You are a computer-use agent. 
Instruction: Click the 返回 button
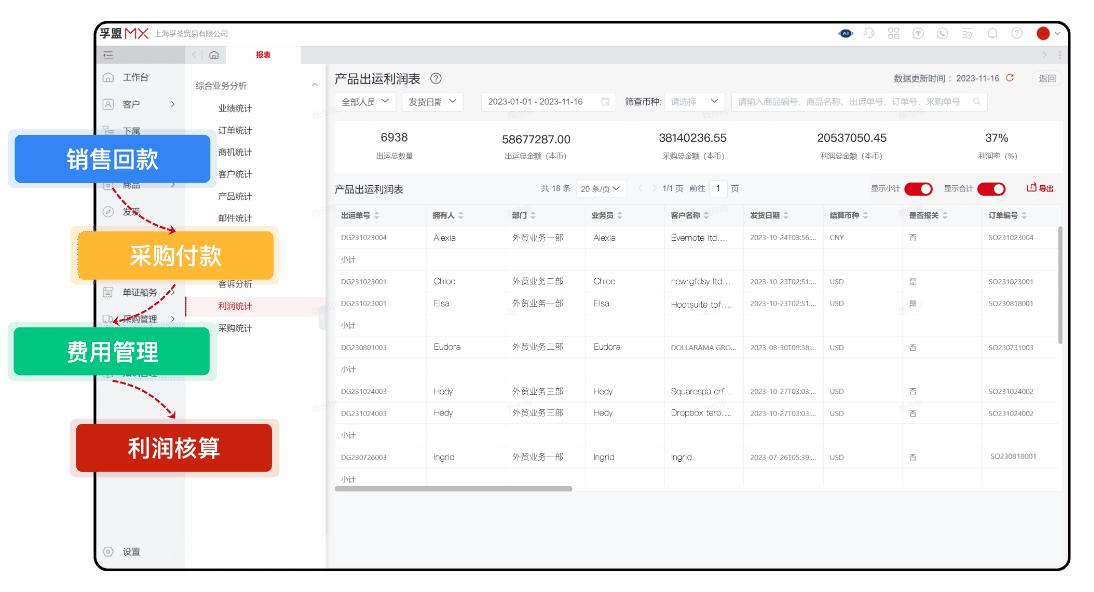[1046, 78]
